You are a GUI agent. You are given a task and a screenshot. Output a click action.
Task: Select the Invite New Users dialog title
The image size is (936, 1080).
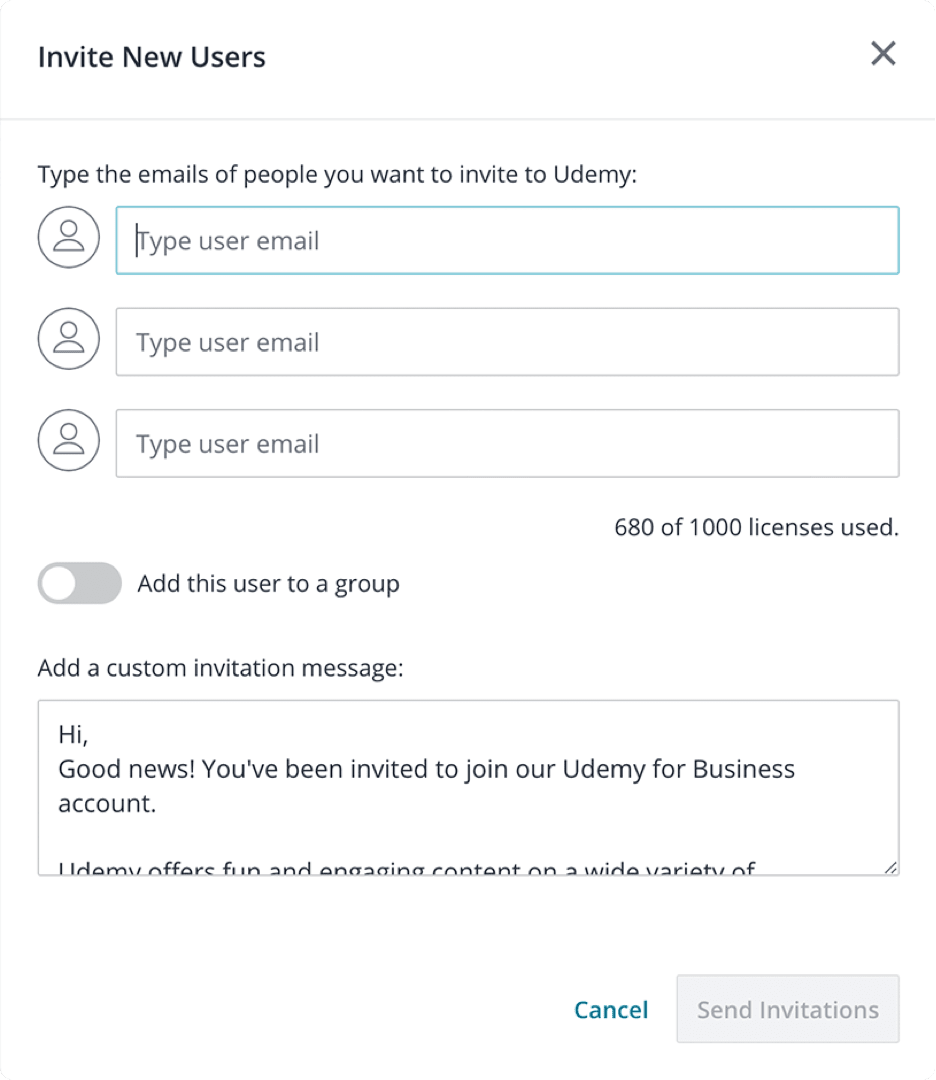[151, 57]
